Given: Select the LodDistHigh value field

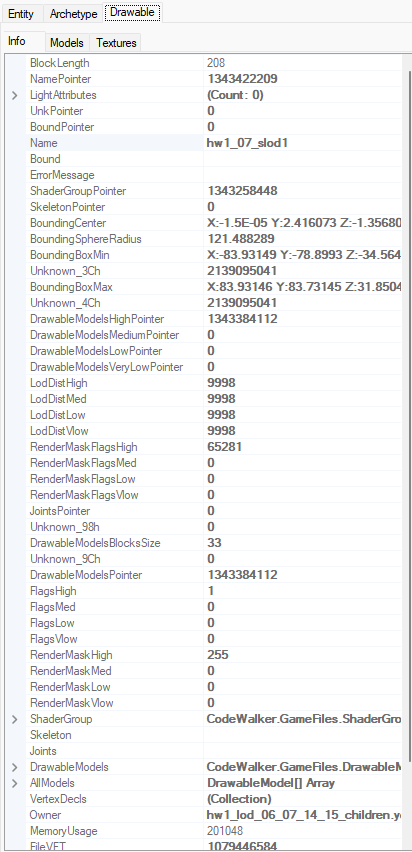Looking at the screenshot, I should coord(303,383).
